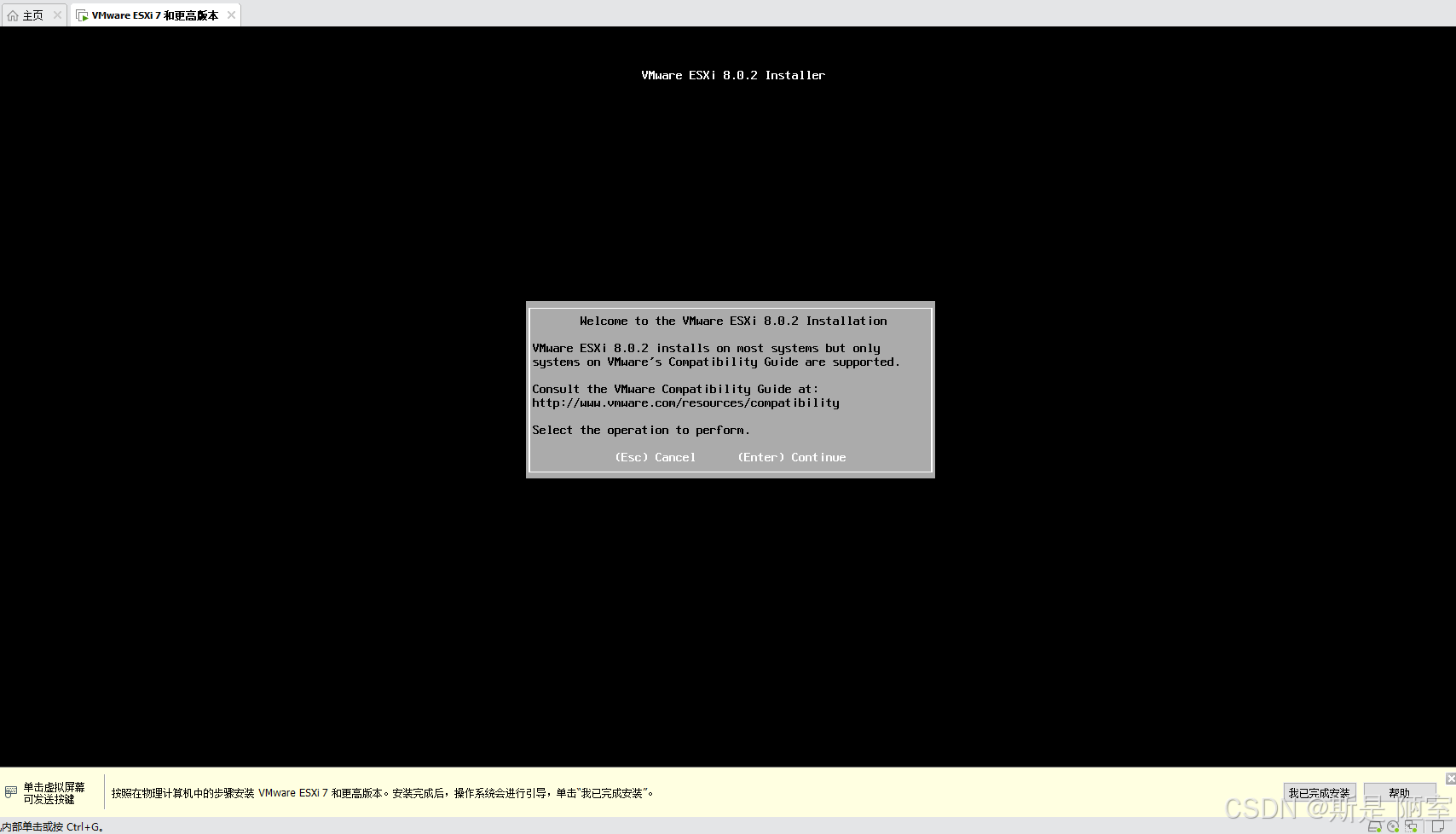Click the message log note icon
The image size is (1456, 834).
(1438, 827)
